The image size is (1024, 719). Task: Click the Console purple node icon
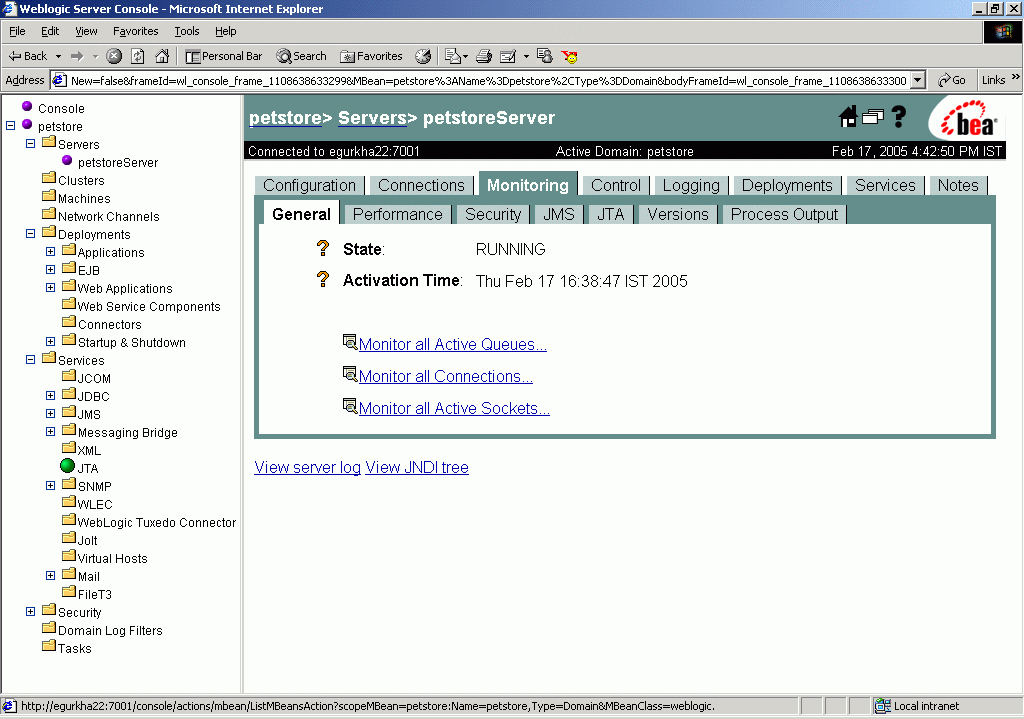27,106
